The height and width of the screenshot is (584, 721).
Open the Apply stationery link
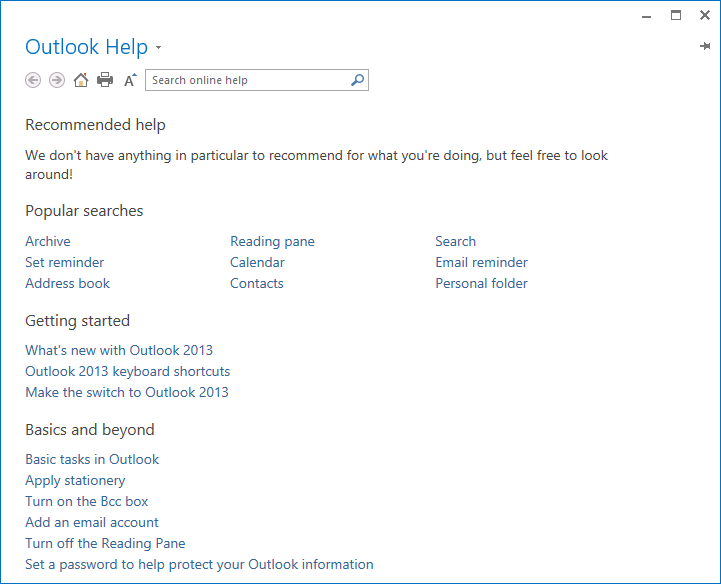click(x=75, y=481)
